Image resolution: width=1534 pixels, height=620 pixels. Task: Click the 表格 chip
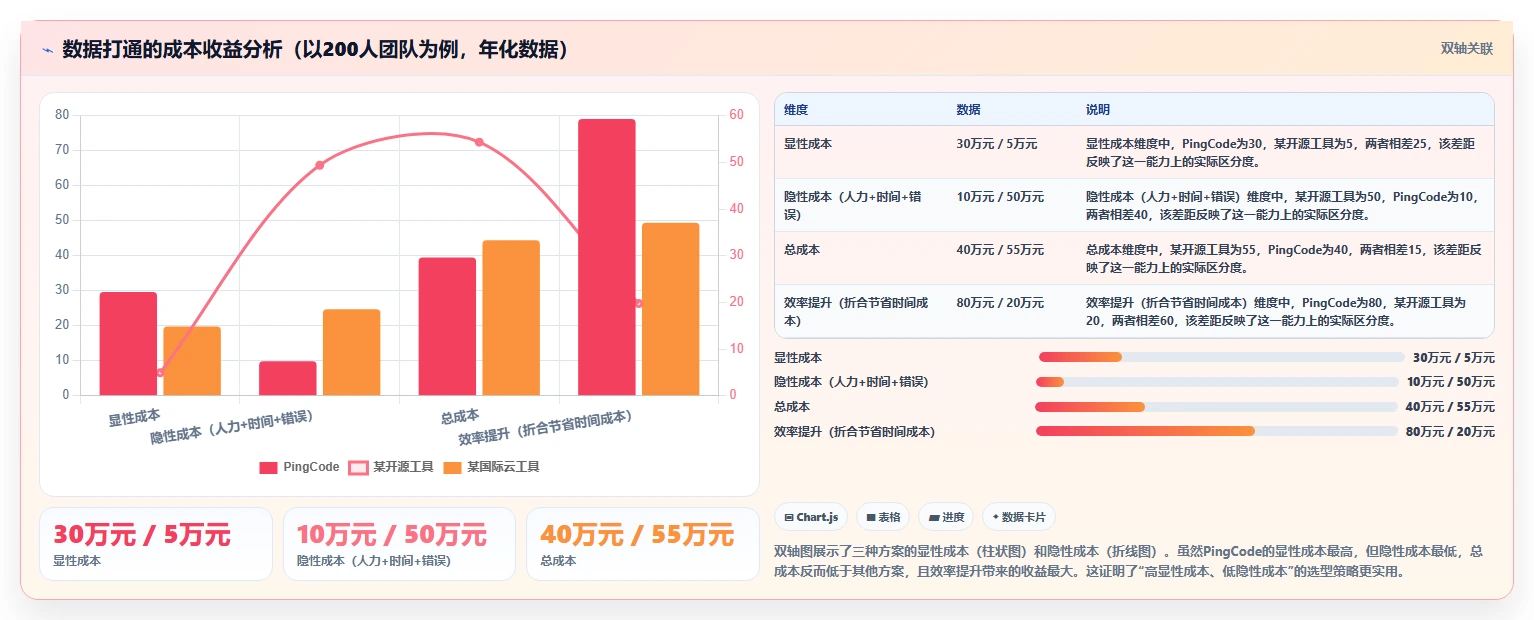tap(883, 517)
